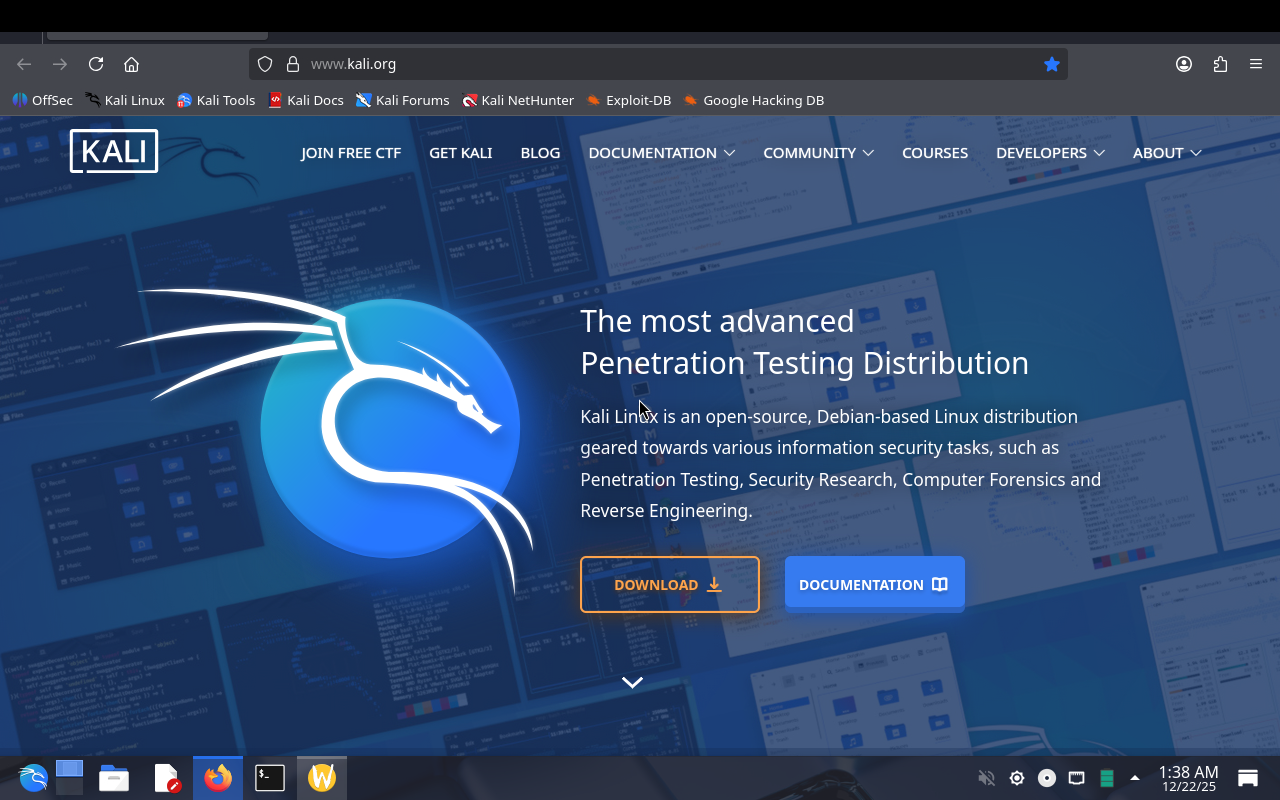Click the Firefox home icon
The width and height of the screenshot is (1280, 800).
pyautogui.click(x=131, y=64)
